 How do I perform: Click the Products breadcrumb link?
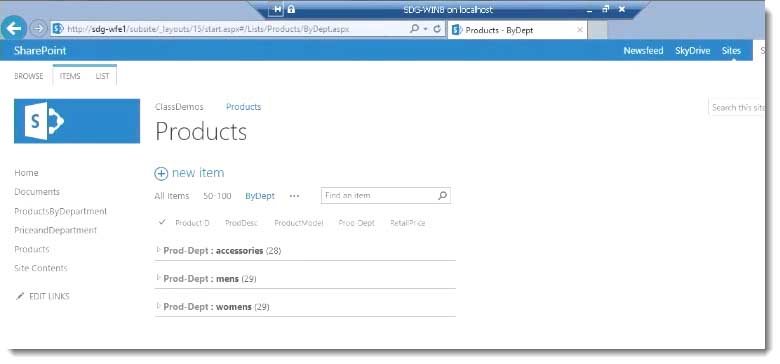(x=243, y=107)
